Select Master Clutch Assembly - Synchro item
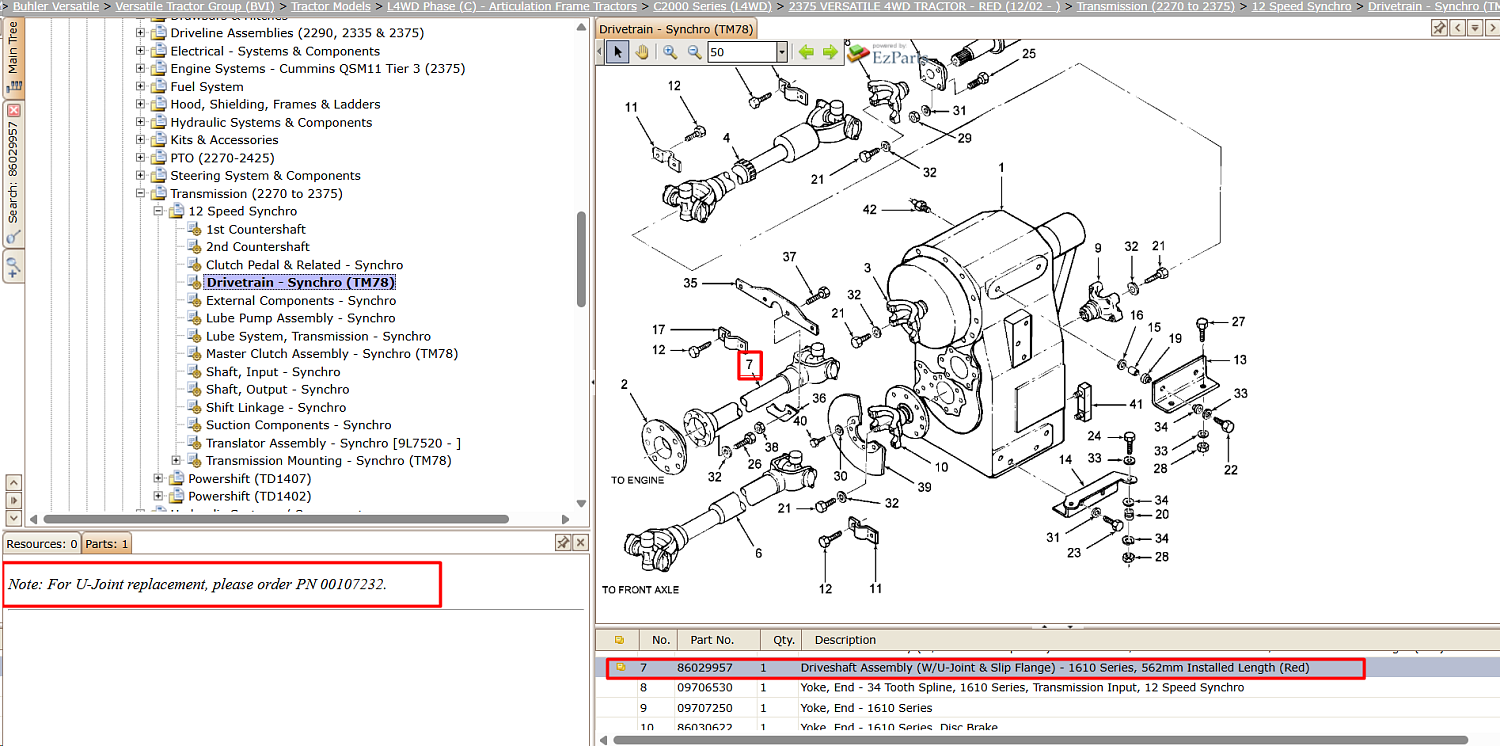The image size is (1500, 746). pos(332,354)
